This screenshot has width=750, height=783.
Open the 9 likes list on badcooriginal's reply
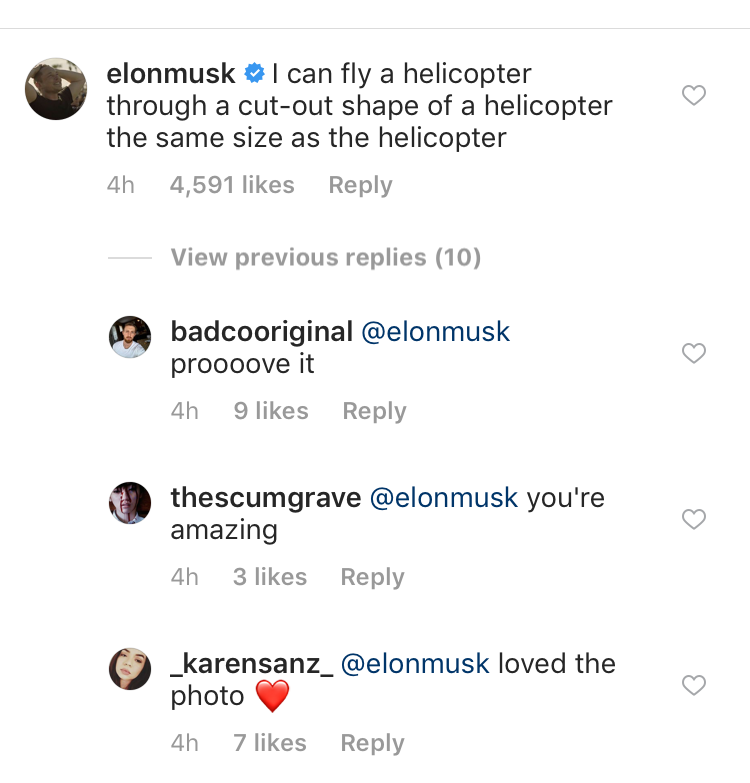coord(271,411)
